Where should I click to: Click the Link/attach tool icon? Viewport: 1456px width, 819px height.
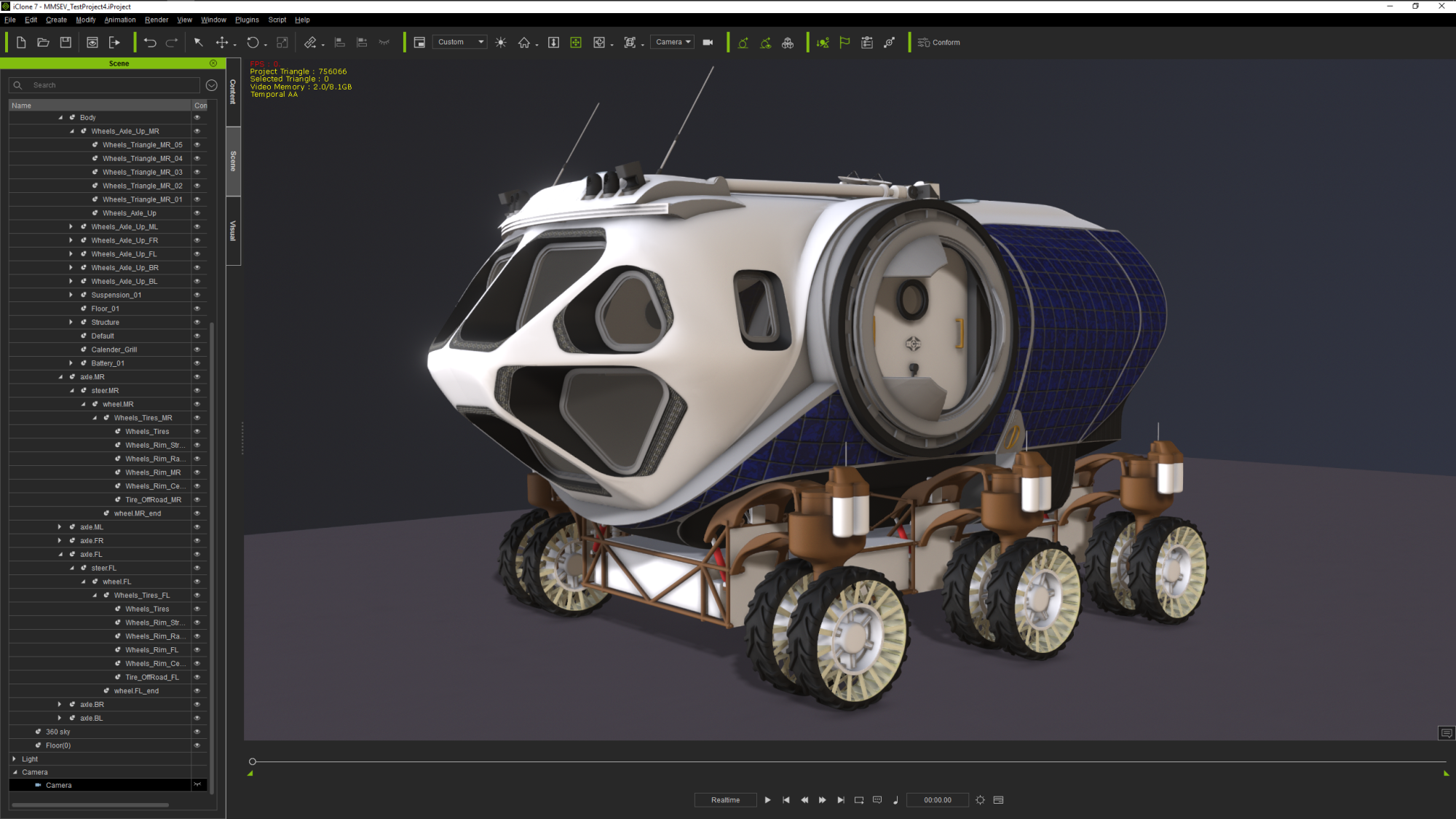pyautogui.click(x=310, y=42)
